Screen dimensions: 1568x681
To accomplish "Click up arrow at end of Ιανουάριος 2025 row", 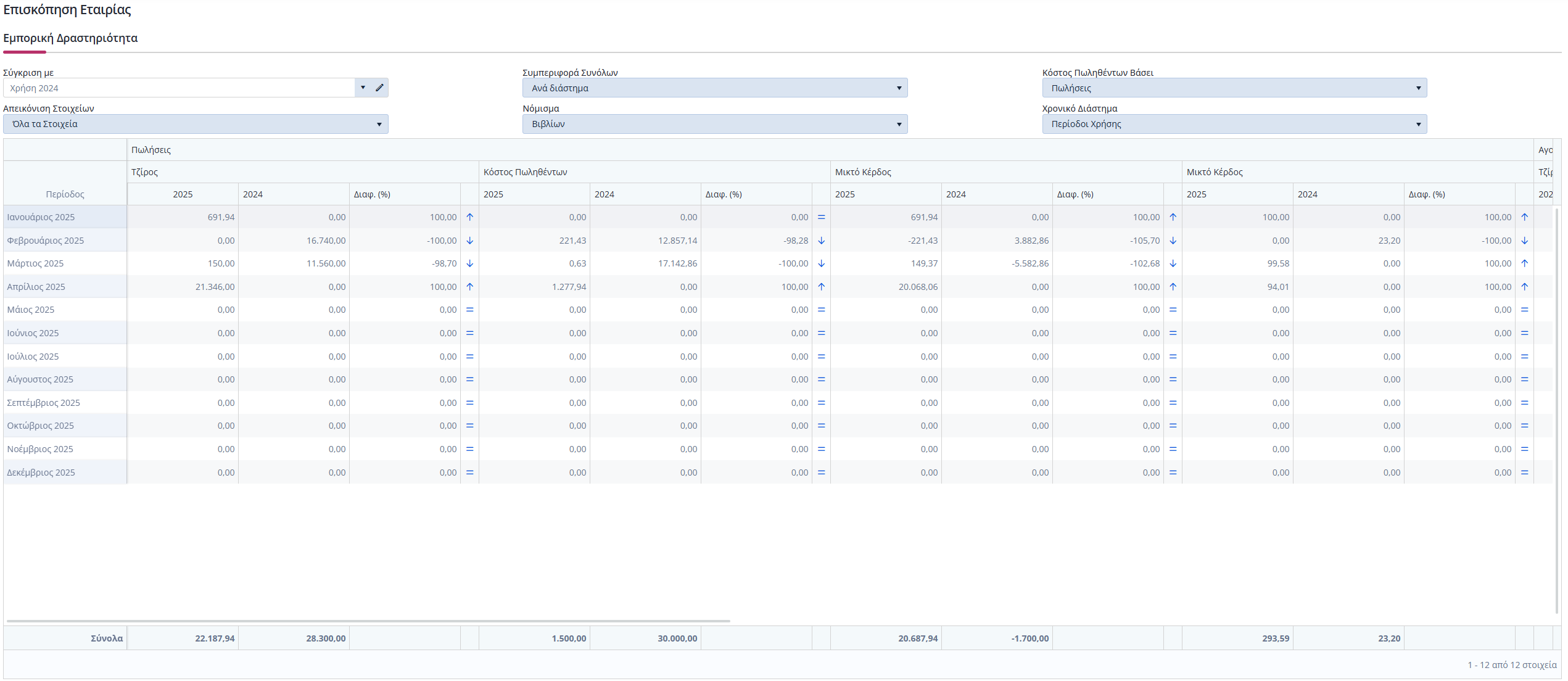I will point(1524,217).
